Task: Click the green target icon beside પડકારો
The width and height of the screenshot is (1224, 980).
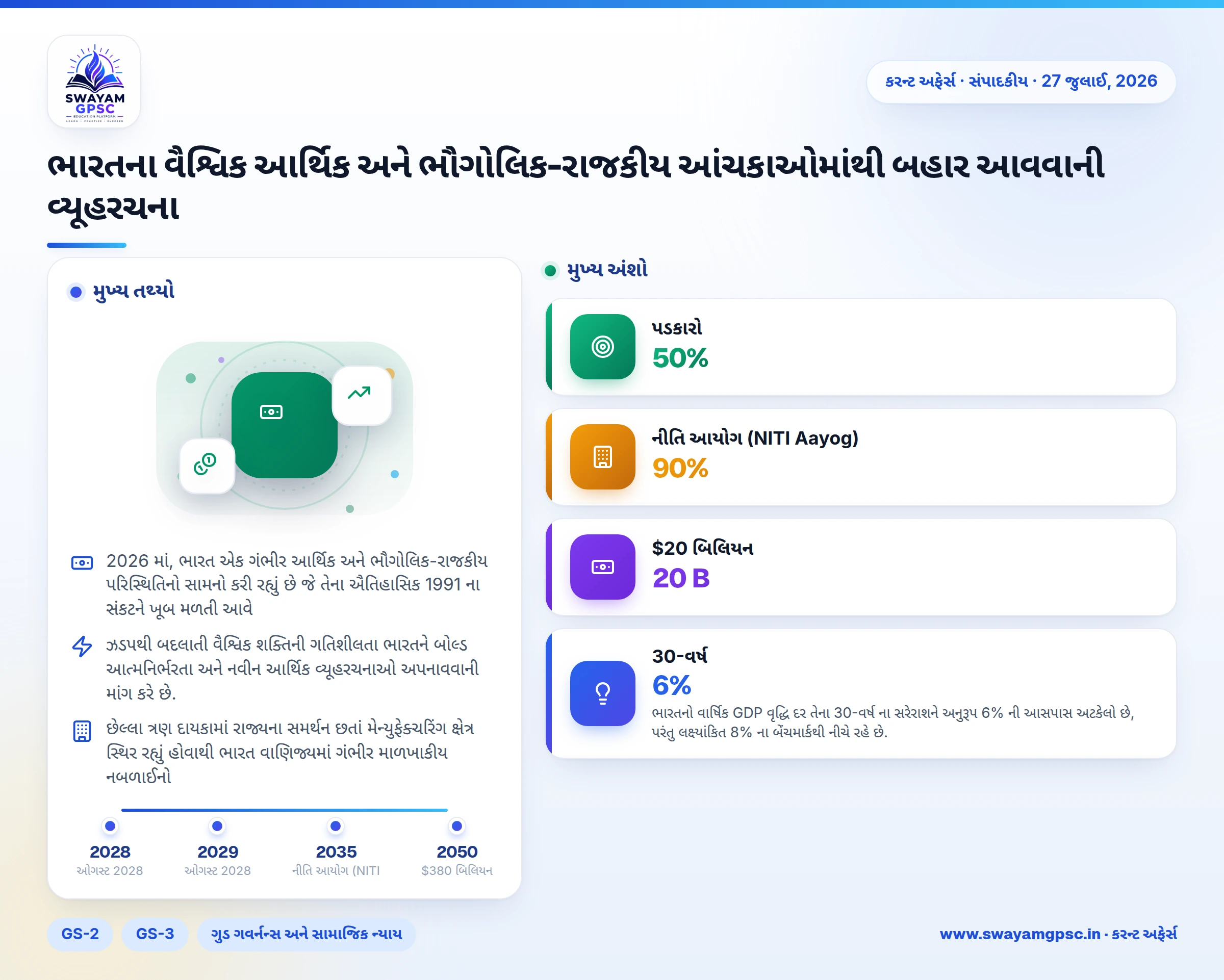Action: (x=602, y=347)
